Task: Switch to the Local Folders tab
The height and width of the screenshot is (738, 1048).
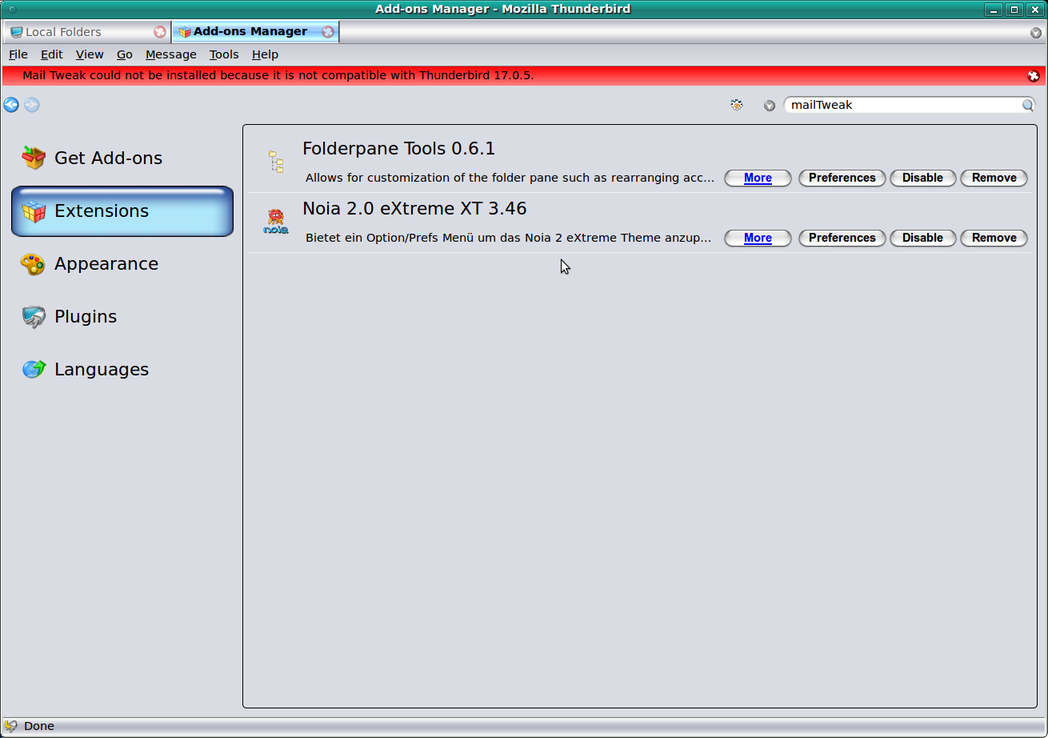Action: click(x=87, y=32)
